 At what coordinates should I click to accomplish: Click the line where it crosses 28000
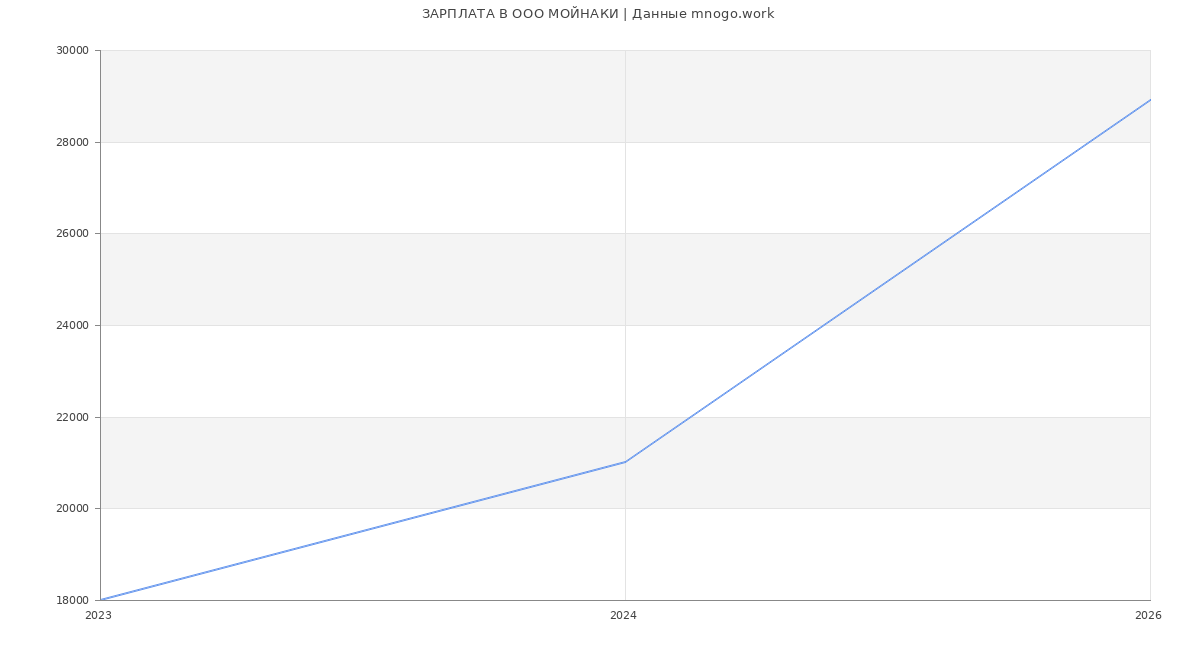click(1090, 142)
